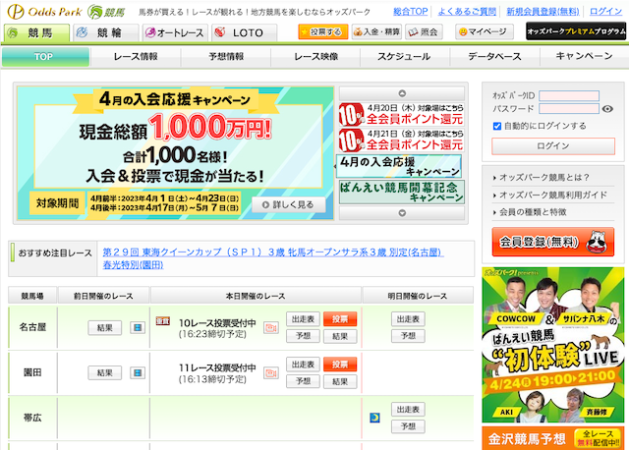This screenshot has width=629, height=450.
Task: Click 名古屋 投票 button
Action: point(340,319)
